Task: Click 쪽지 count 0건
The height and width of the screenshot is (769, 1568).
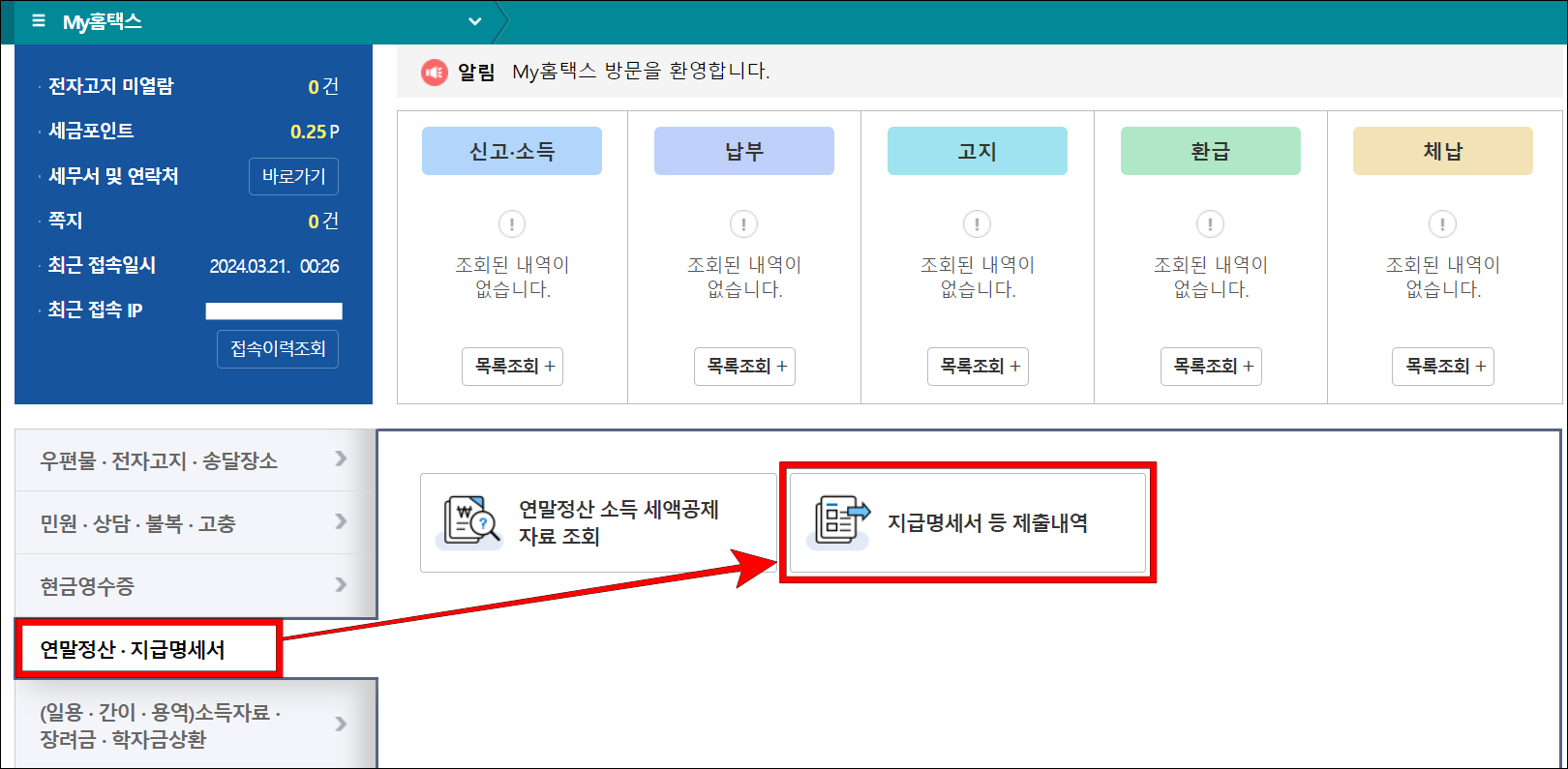Action: coord(323,222)
